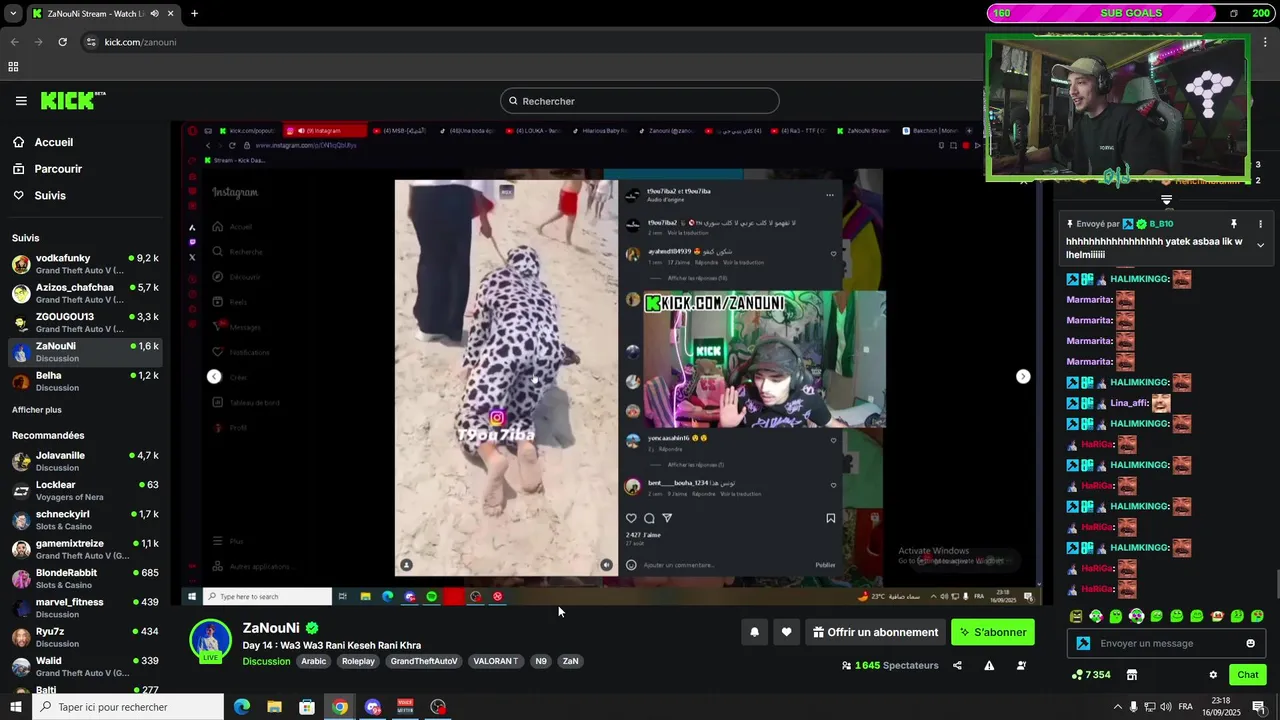The height and width of the screenshot is (720, 1280).
Task: Open Azizos_chafchaa channel
Action: [85, 293]
